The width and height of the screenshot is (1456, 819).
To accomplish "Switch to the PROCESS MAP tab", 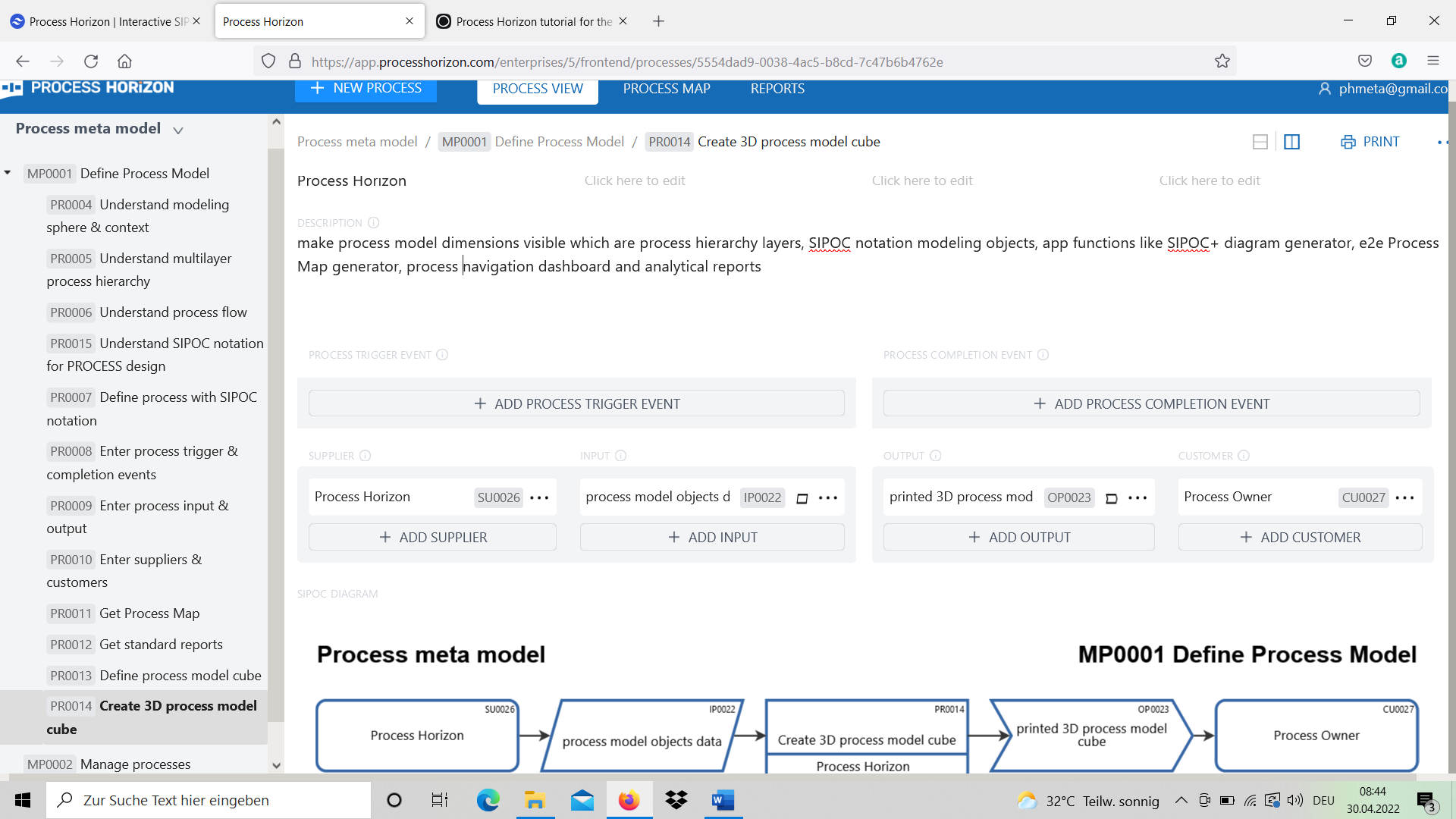I will pyautogui.click(x=666, y=89).
